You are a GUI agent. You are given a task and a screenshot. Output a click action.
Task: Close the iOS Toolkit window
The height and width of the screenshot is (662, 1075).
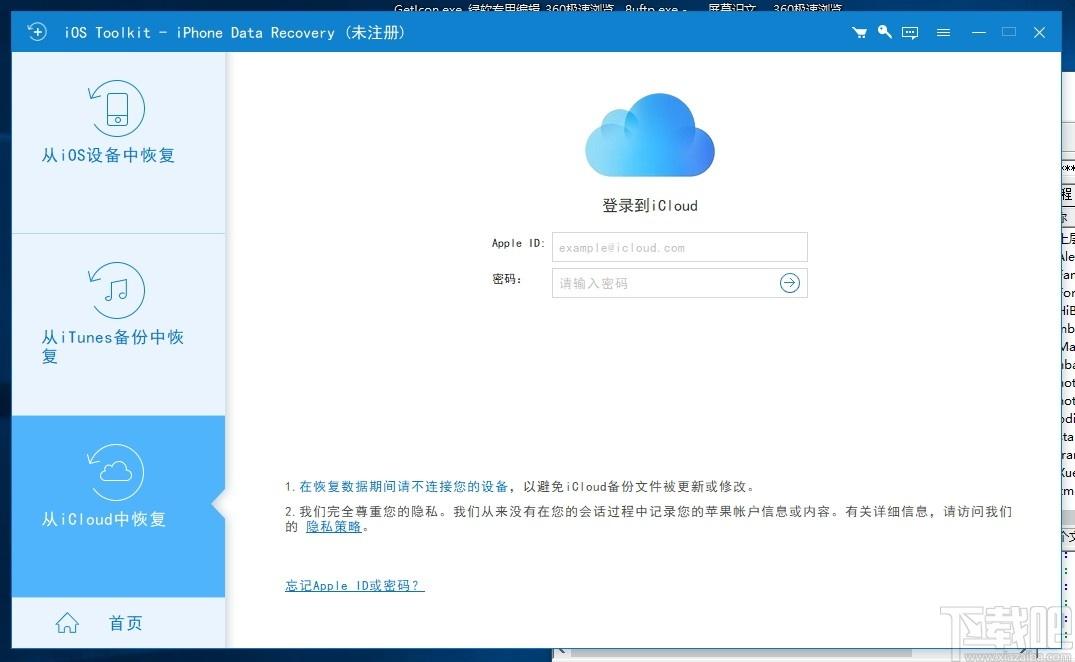click(1039, 32)
